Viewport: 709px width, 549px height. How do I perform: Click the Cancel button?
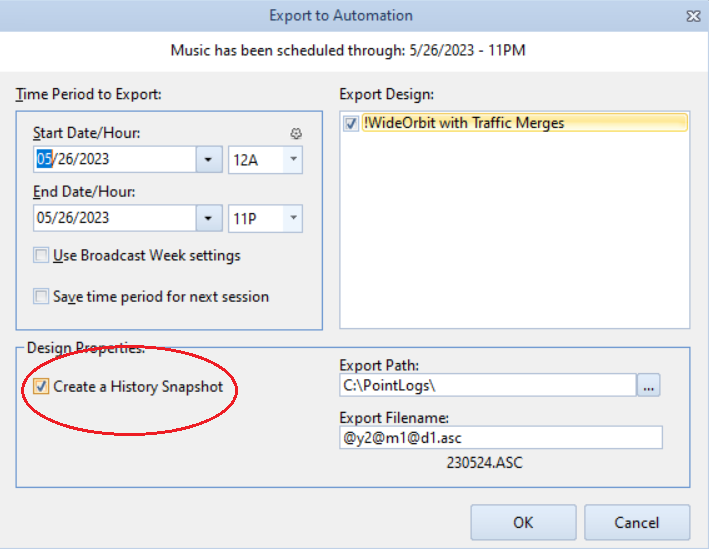pyautogui.click(x=637, y=522)
